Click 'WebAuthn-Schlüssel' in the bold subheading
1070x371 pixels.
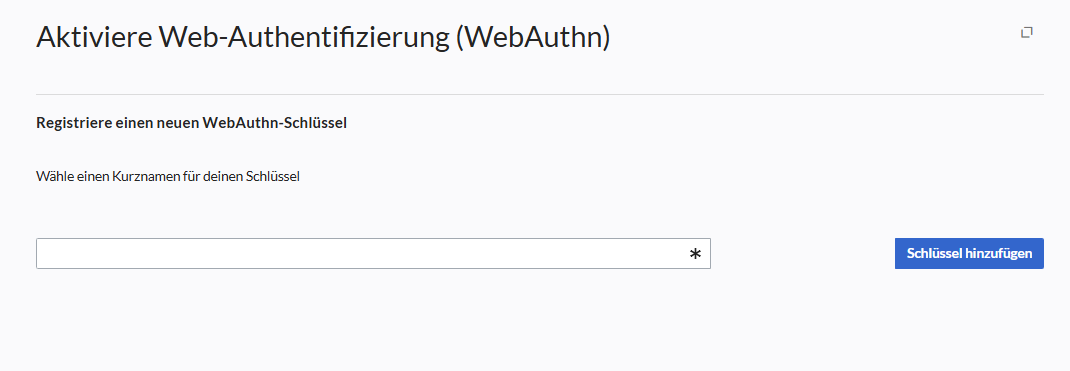275,123
